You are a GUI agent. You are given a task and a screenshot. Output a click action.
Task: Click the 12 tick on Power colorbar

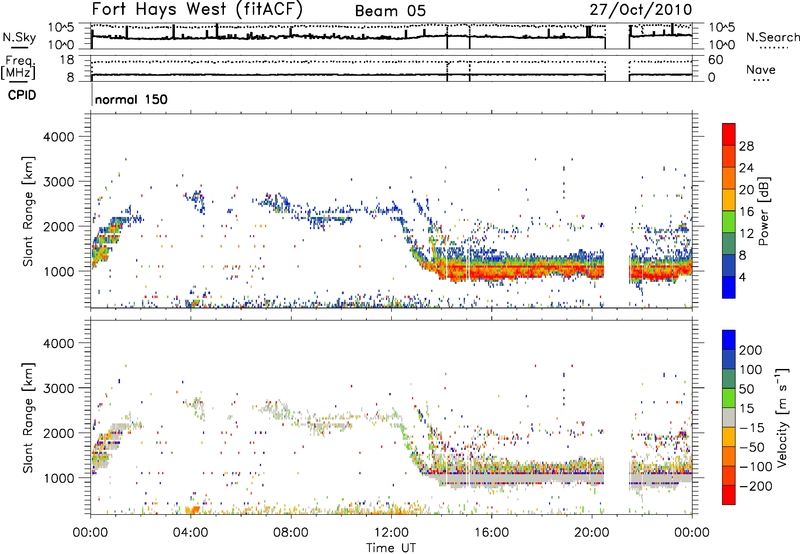click(x=746, y=234)
